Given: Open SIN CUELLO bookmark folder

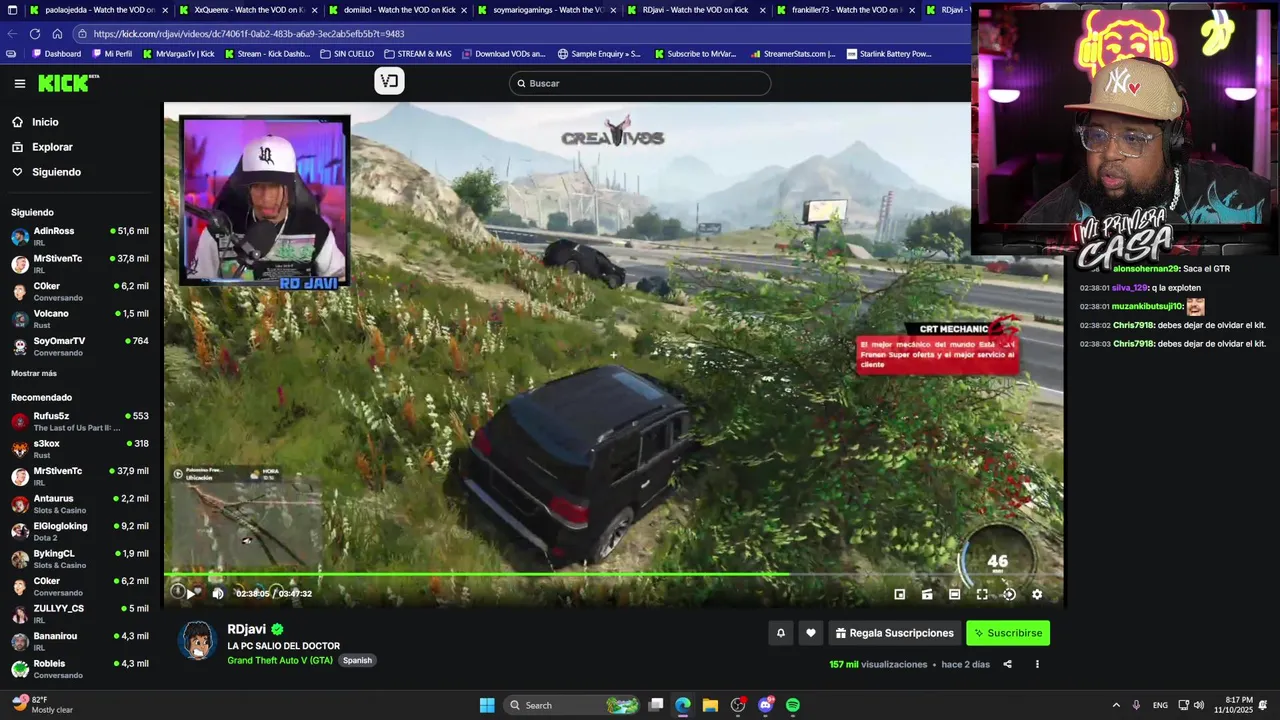Looking at the screenshot, I should click(x=347, y=54).
